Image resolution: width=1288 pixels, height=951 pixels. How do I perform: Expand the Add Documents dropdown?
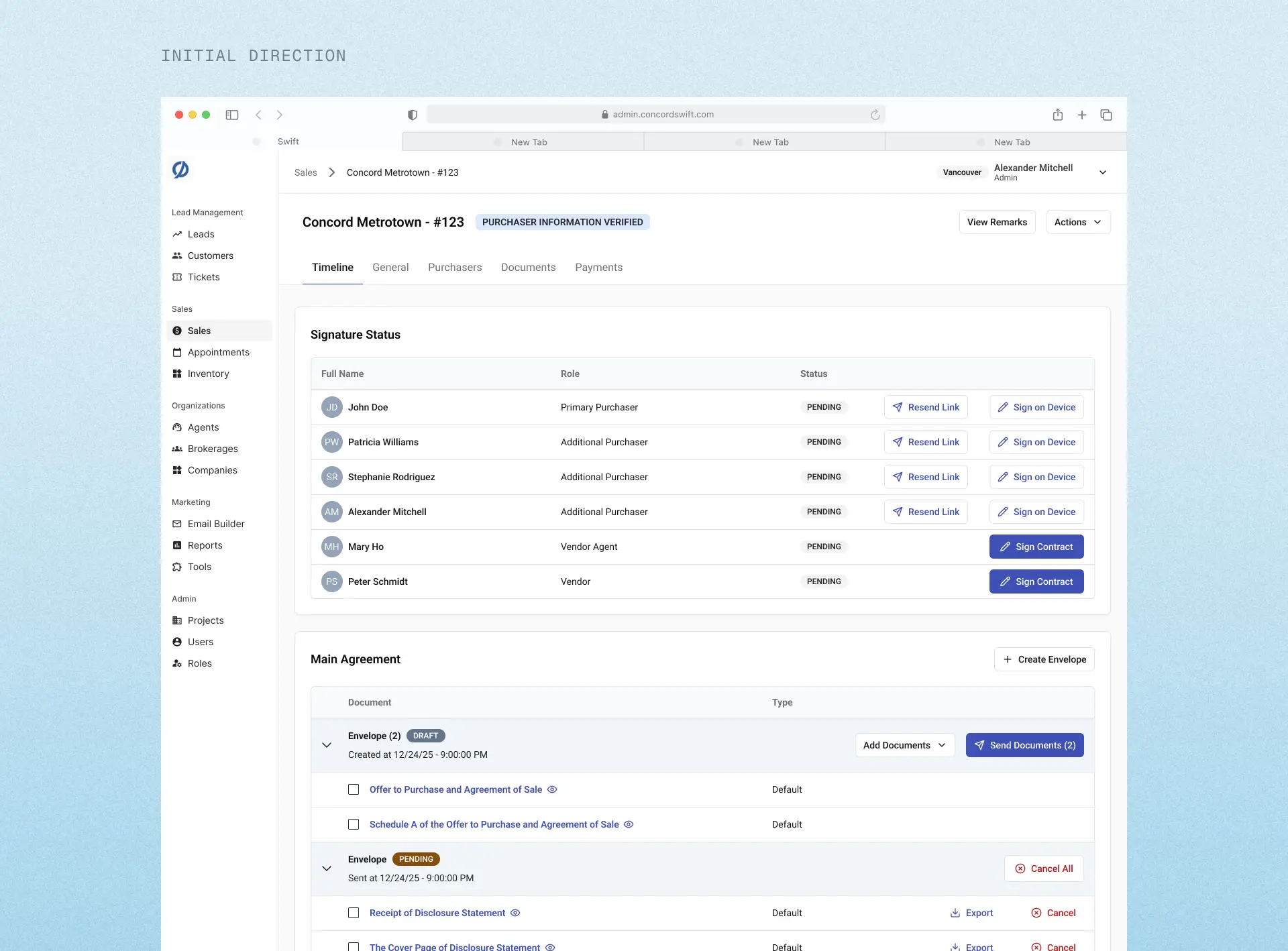(904, 745)
